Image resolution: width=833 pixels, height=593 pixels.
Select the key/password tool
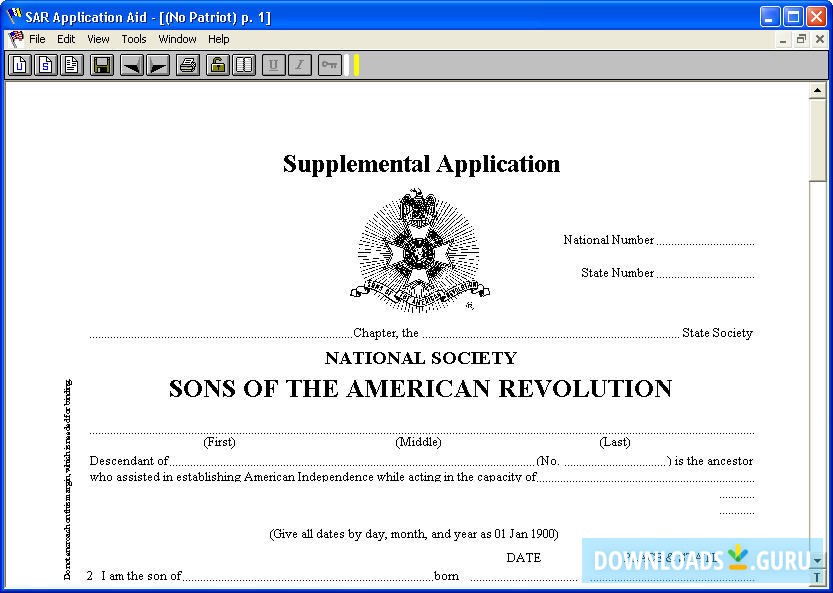[330, 64]
